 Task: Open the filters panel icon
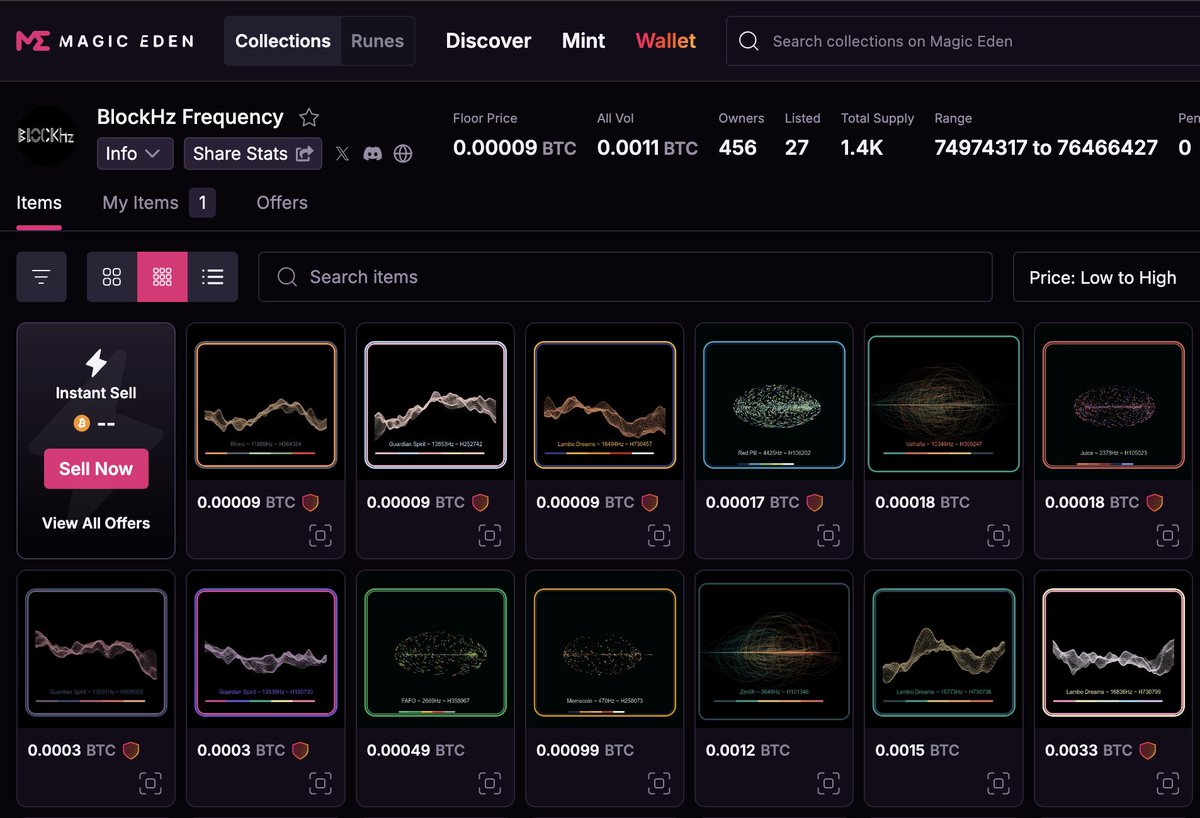pos(41,277)
